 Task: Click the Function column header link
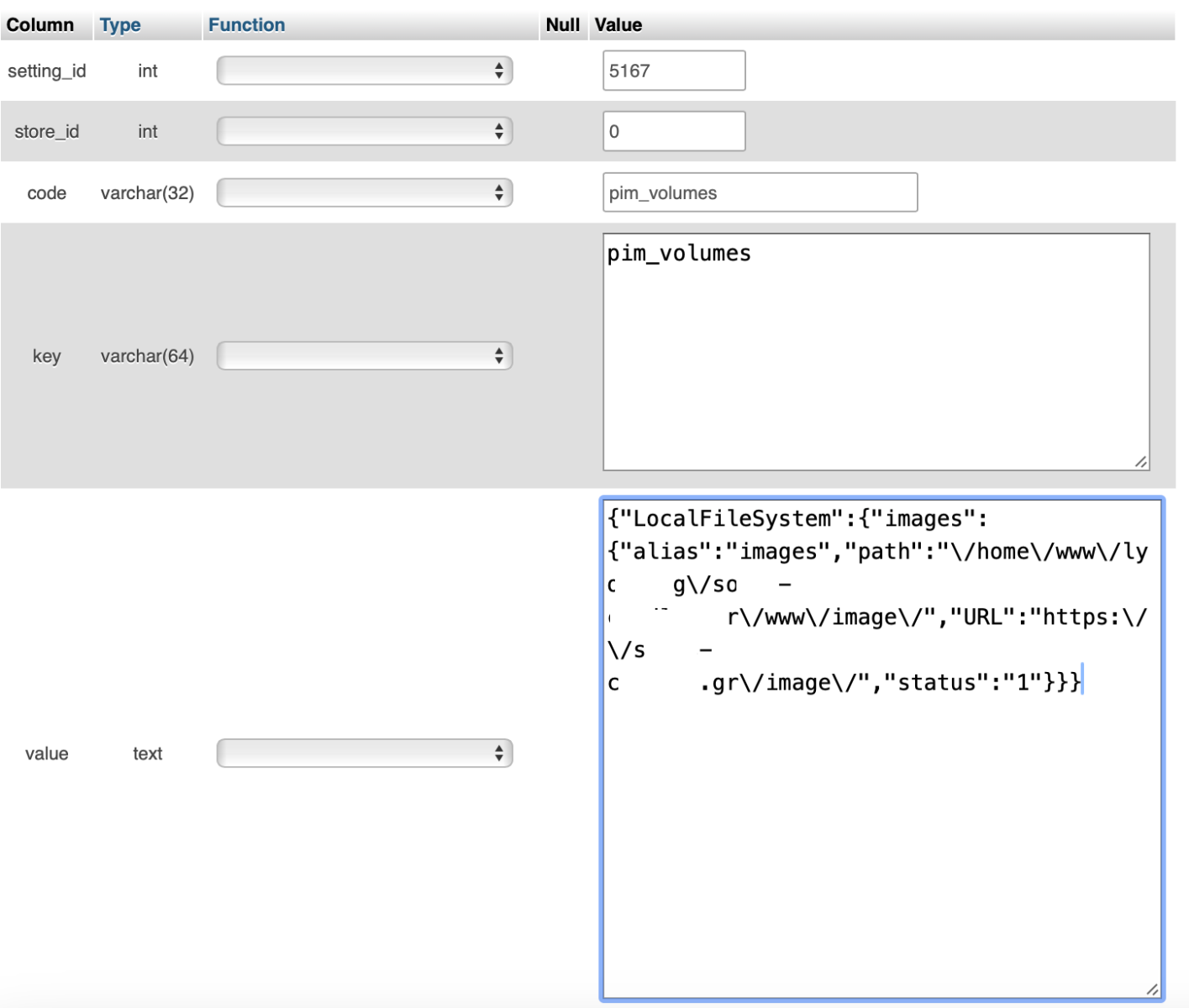tap(247, 25)
